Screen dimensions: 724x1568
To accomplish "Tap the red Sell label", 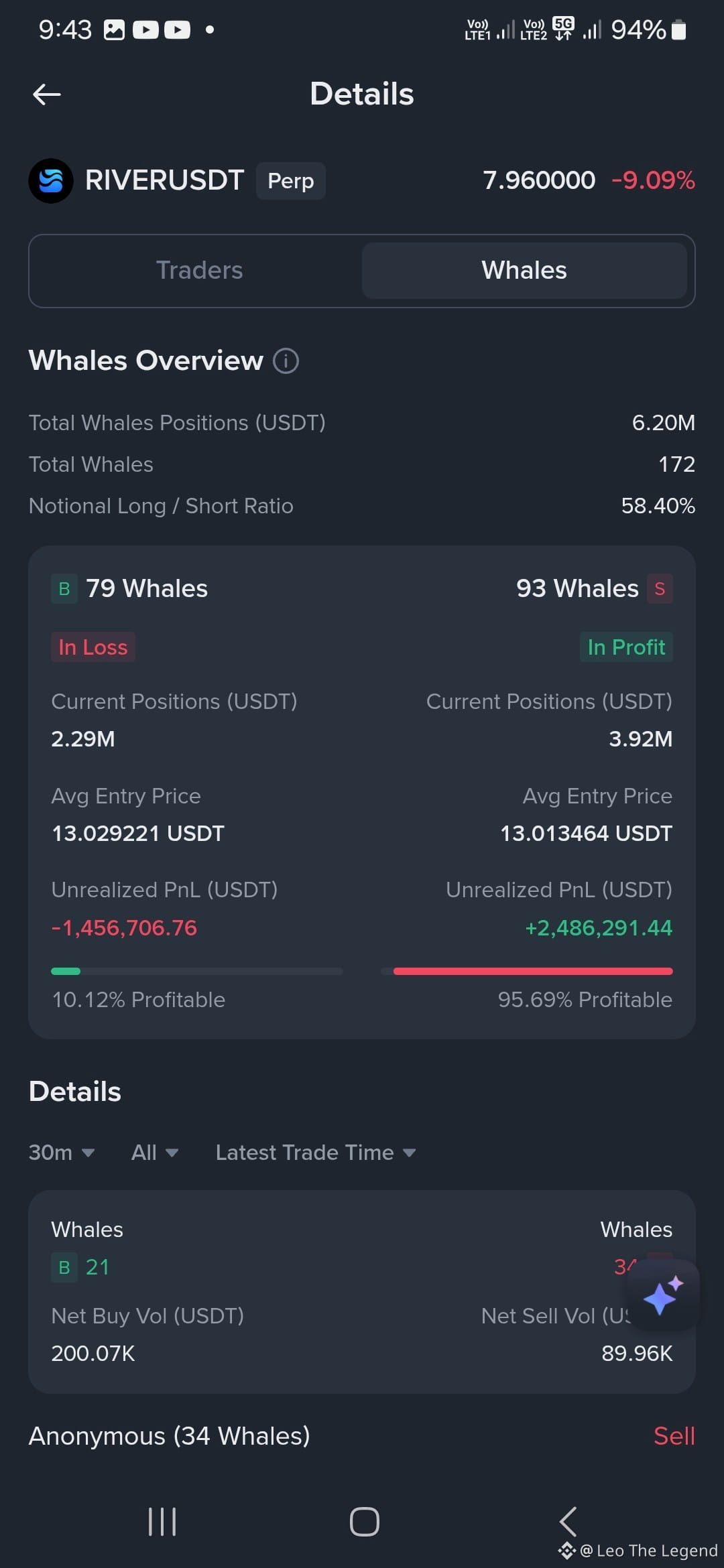I will (674, 1436).
